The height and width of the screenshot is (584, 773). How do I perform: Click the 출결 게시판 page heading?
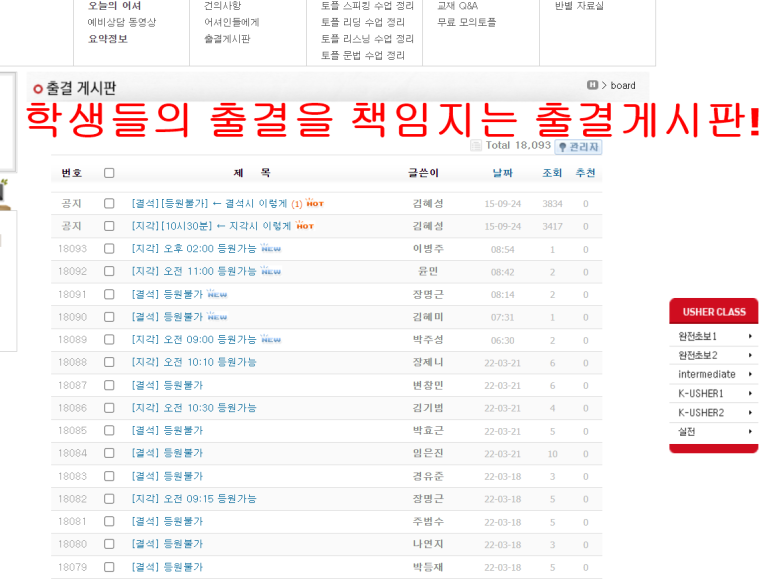pyautogui.click(x=81, y=88)
